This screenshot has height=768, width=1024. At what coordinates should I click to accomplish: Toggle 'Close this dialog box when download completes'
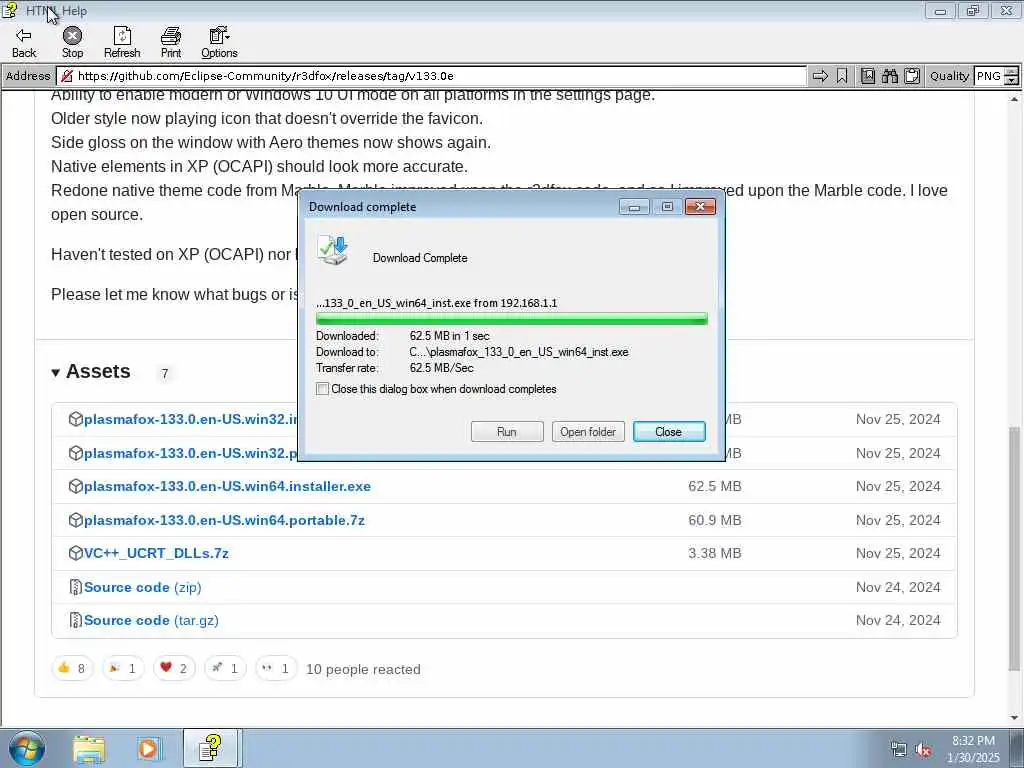click(323, 389)
